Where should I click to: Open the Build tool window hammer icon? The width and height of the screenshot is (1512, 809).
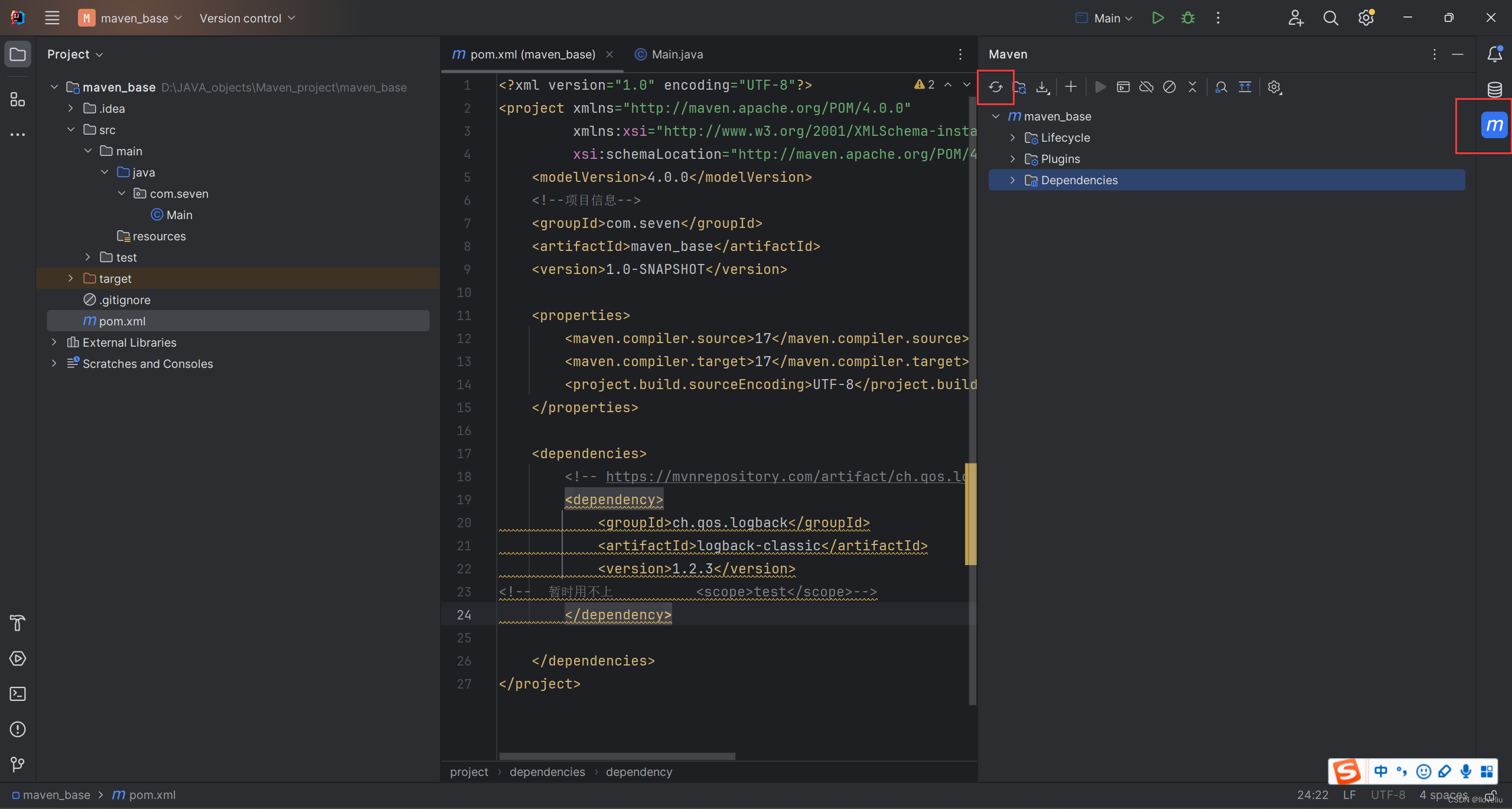[x=18, y=623]
